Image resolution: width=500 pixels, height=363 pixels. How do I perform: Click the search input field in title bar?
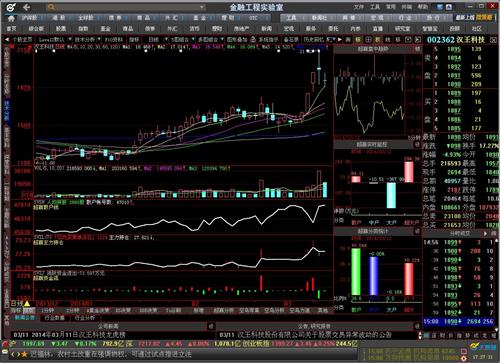126,7
